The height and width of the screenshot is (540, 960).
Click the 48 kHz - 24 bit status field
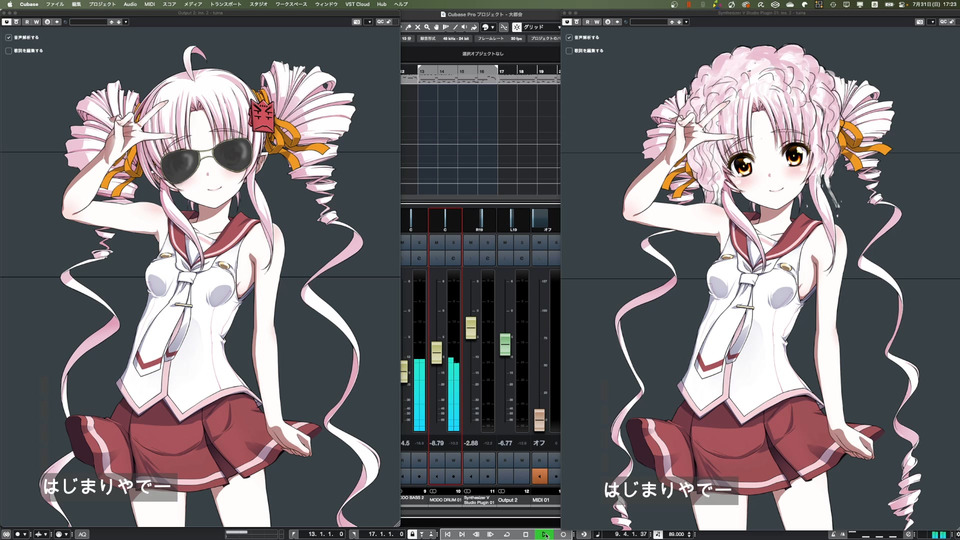pyautogui.click(x=456, y=38)
